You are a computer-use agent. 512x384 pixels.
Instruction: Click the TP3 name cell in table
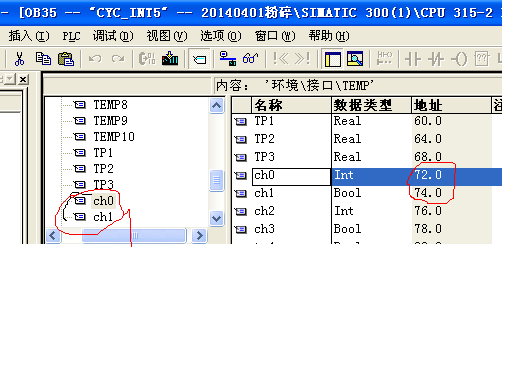coord(291,157)
